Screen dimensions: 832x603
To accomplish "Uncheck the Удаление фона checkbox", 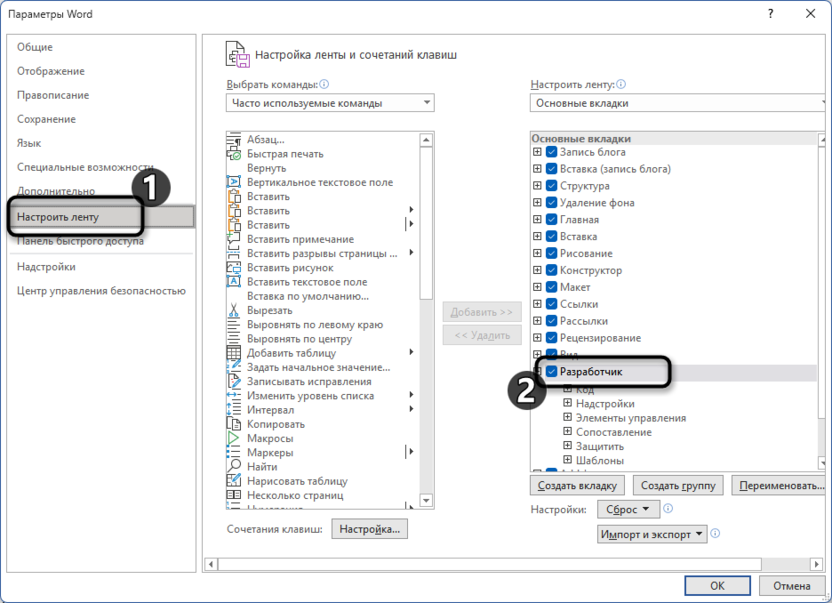I will [x=551, y=203].
